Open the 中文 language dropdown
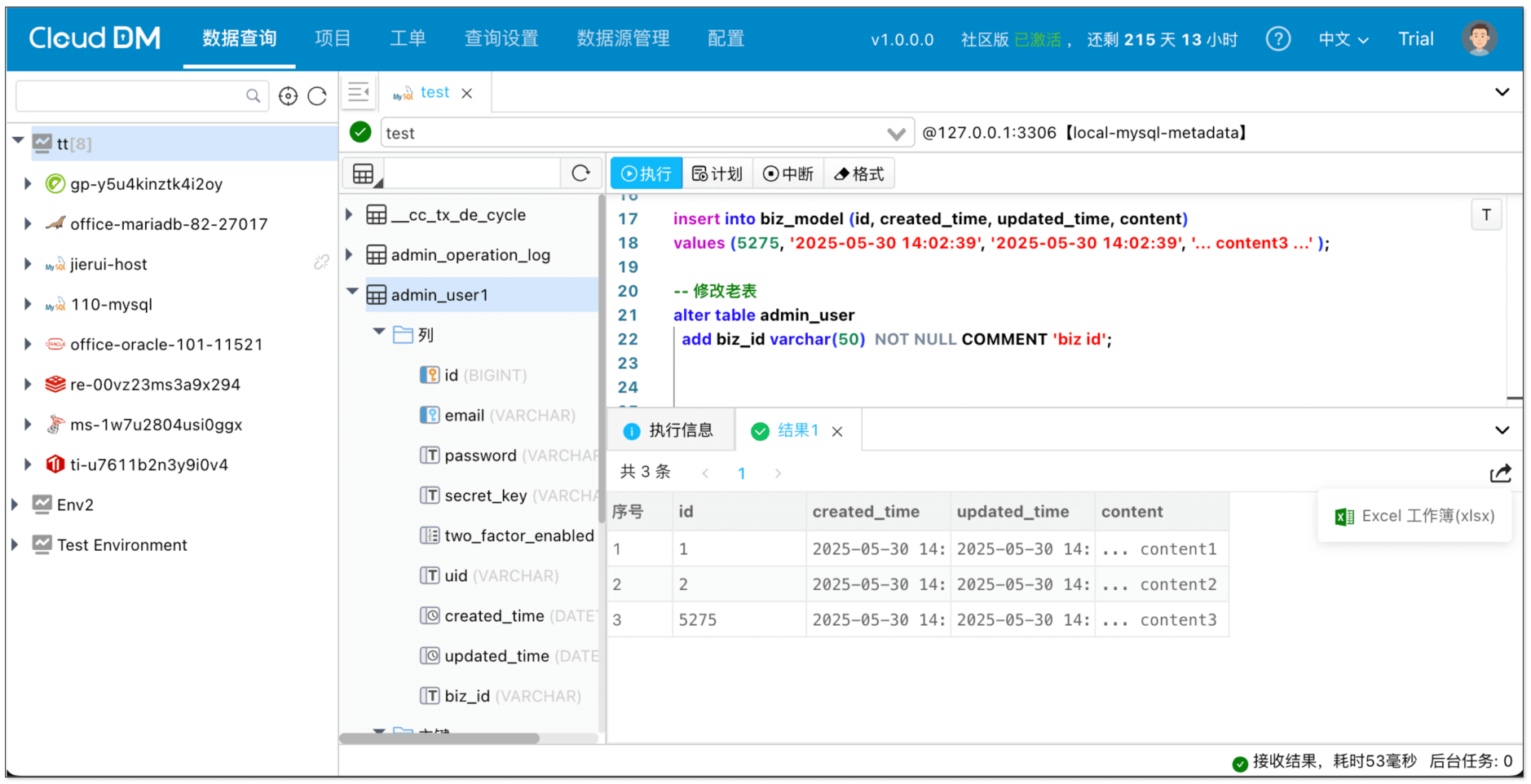The width and height of the screenshot is (1531, 784). pos(1343,39)
